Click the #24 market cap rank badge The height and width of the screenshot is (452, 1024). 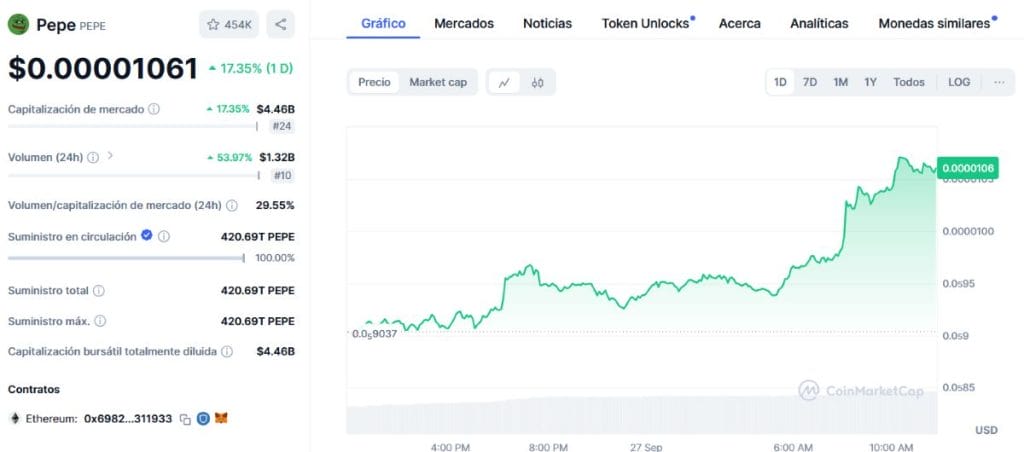(x=281, y=127)
